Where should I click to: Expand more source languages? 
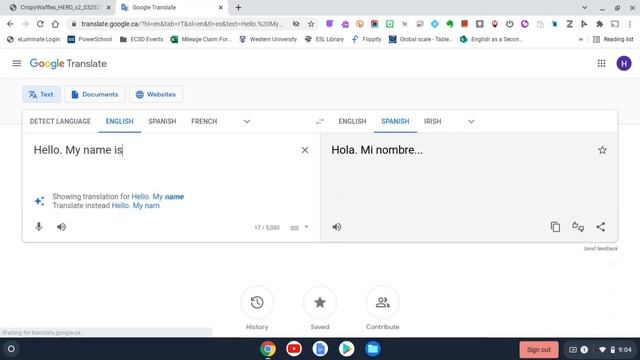(x=247, y=122)
